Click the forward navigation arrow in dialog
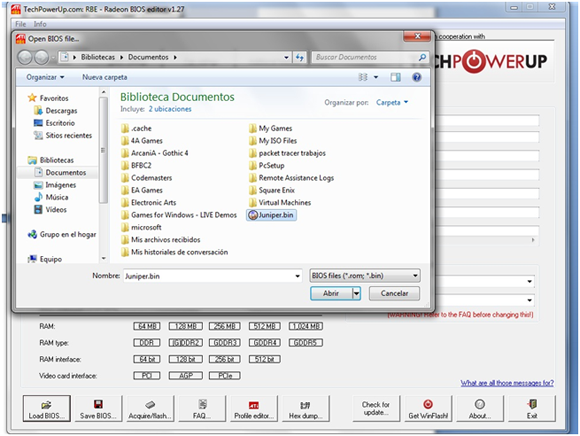Viewport: 580px width, 436px height. point(41,57)
